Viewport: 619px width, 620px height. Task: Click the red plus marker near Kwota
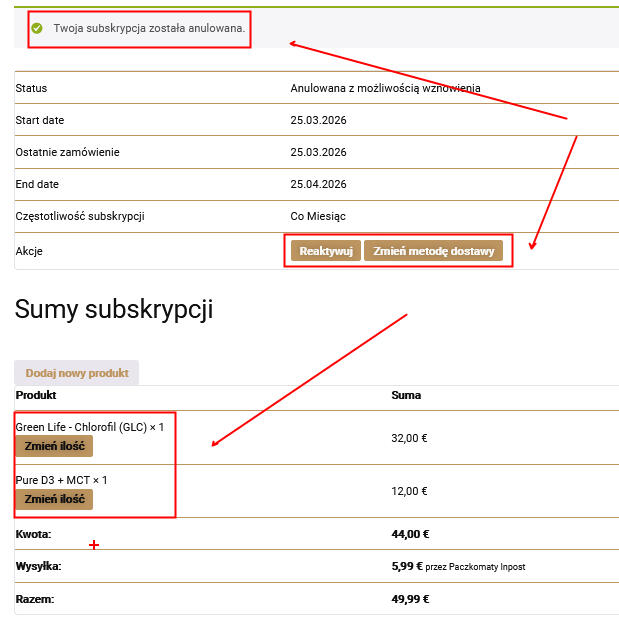tap(95, 545)
